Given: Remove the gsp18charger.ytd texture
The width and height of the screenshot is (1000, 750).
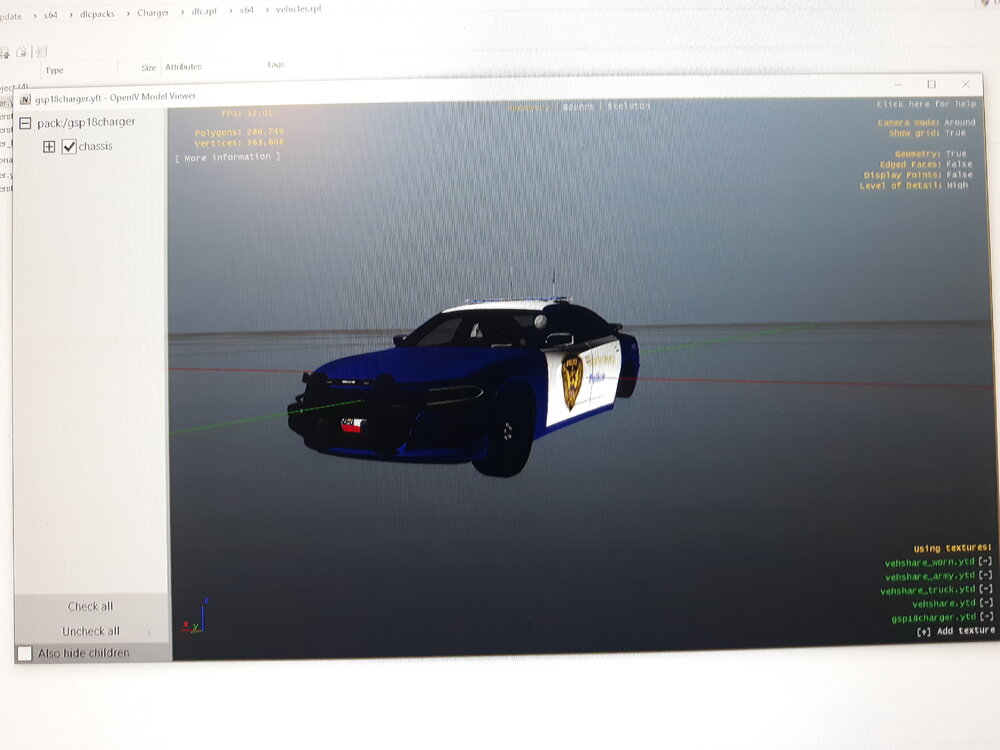Looking at the screenshot, I should (986, 618).
